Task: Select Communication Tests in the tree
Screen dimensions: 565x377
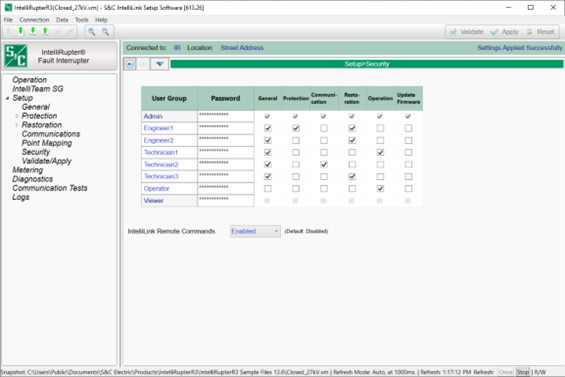Action: click(50, 188)
